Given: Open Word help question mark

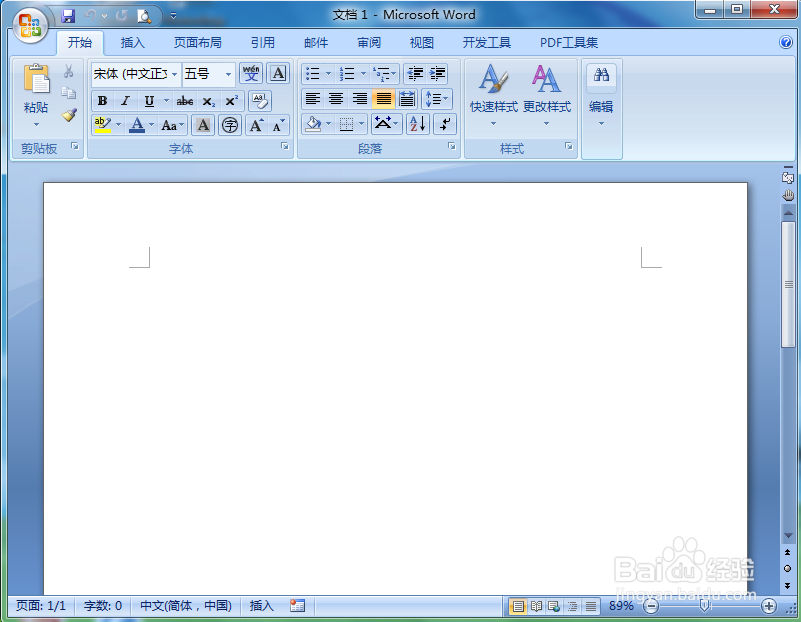Looking at the screenshot, I should click(786, 42).
